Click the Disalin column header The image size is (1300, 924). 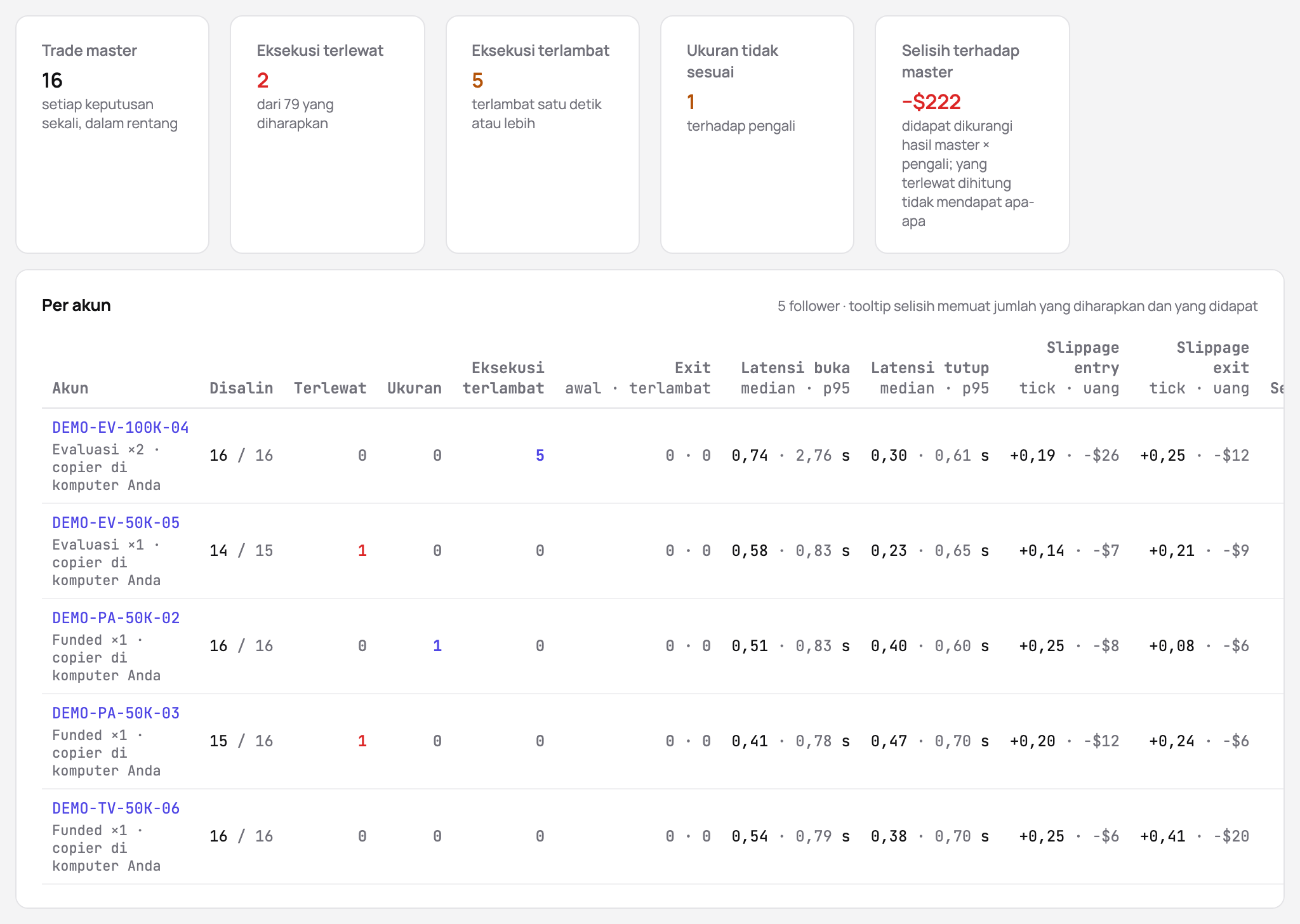click(241, 388)
